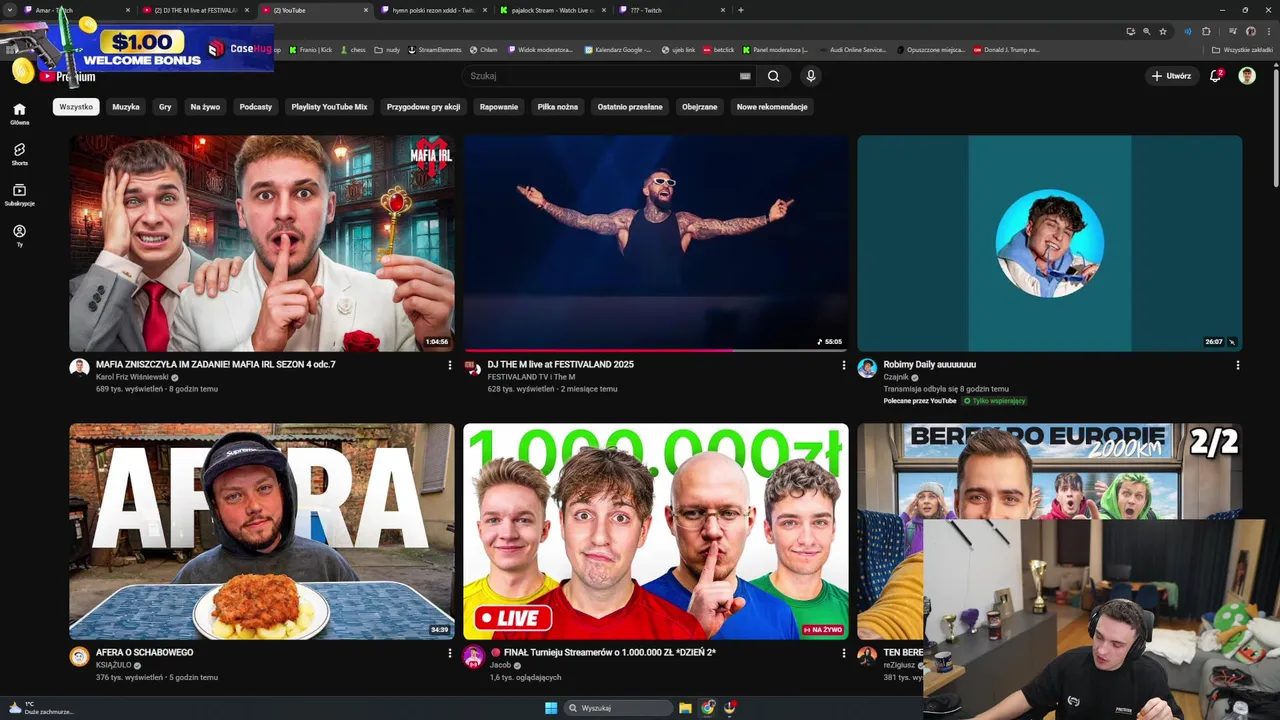Image resolution: width=1280 pixels, height=720 pixels.
Task: Open 'Audi Online Service' bookmark
Action: (852, 49)
